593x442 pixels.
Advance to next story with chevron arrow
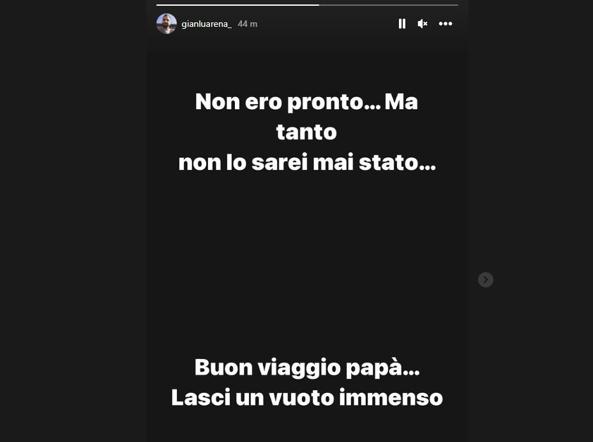coord(486,280)
